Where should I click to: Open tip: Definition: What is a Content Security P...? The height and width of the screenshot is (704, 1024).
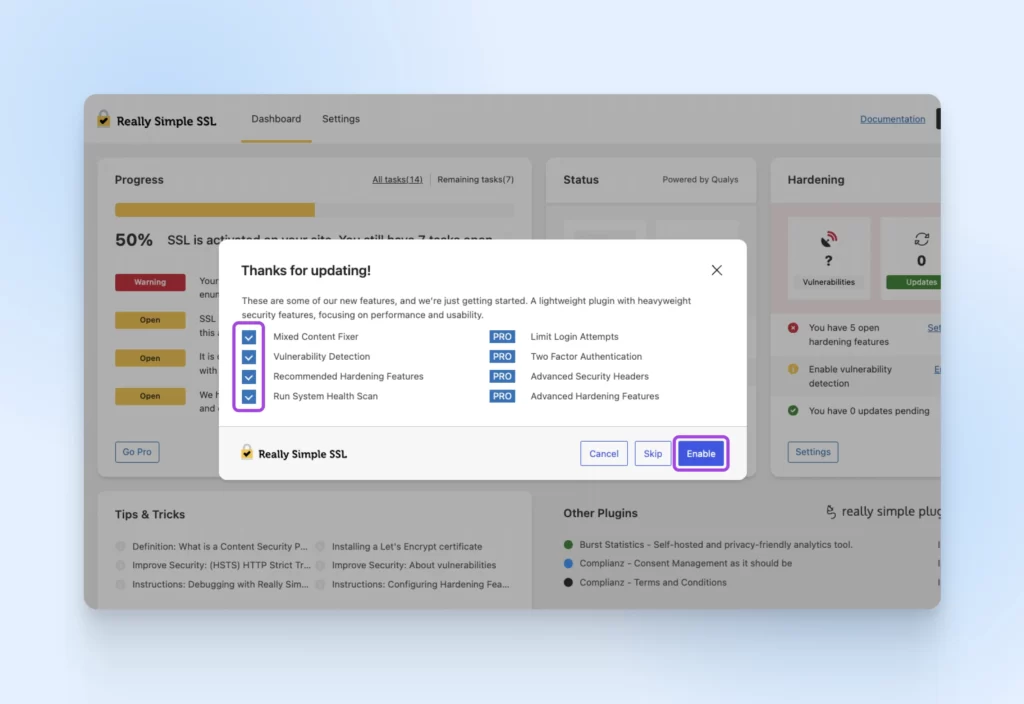[x=219, y=547]
